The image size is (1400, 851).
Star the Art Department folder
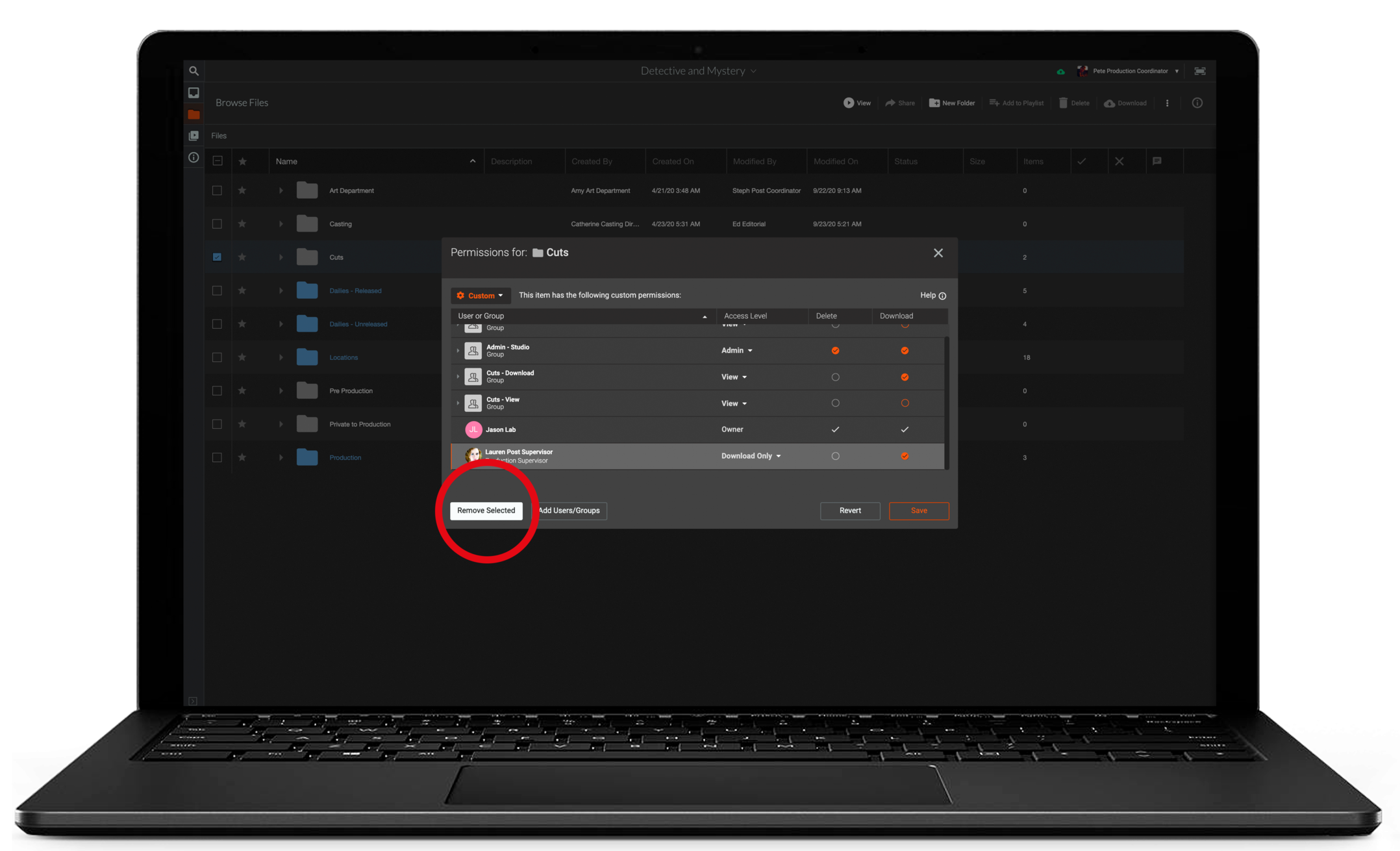tap(242, 190)
